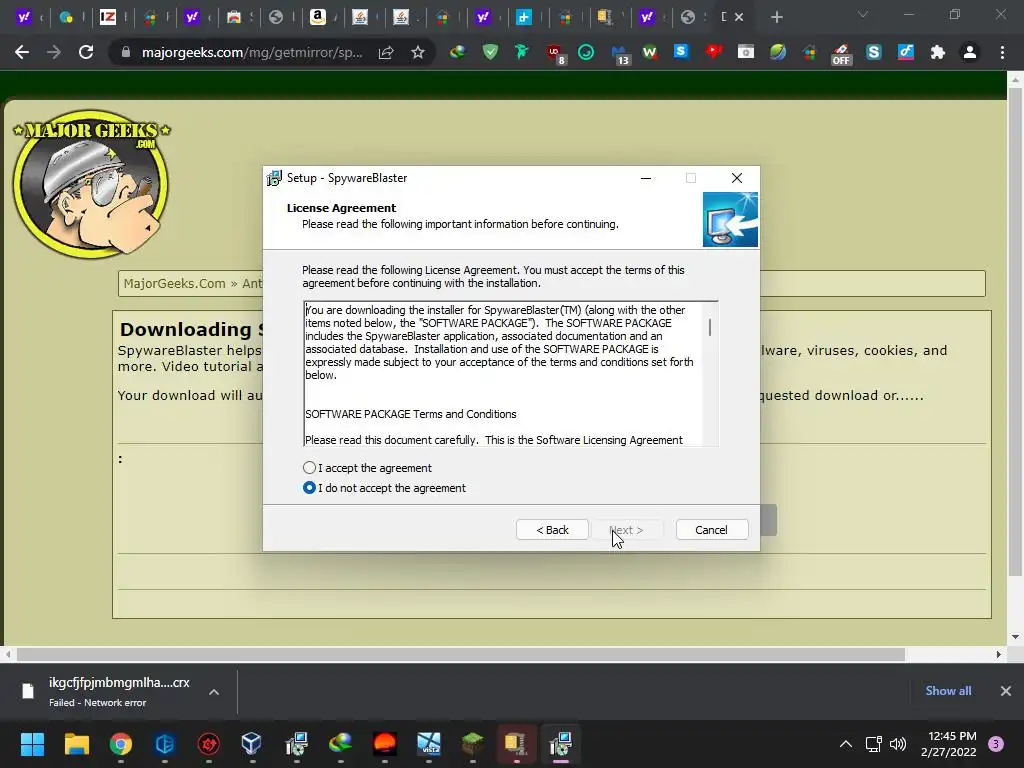This screenshot has height=768, width=1024.
Task: Open a new browser tab
Action: point(776,17)
